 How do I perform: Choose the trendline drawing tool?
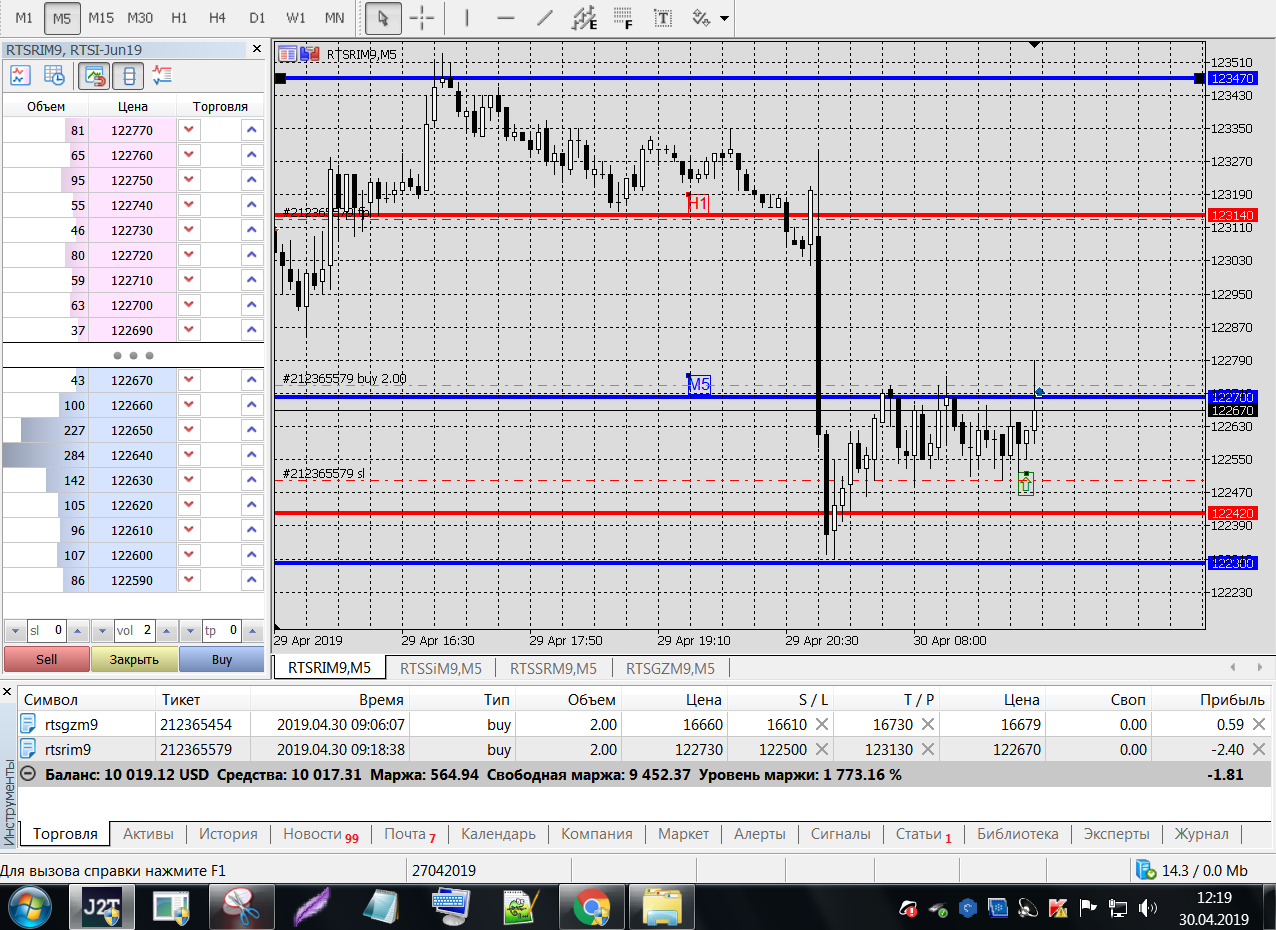pos(545,18)
